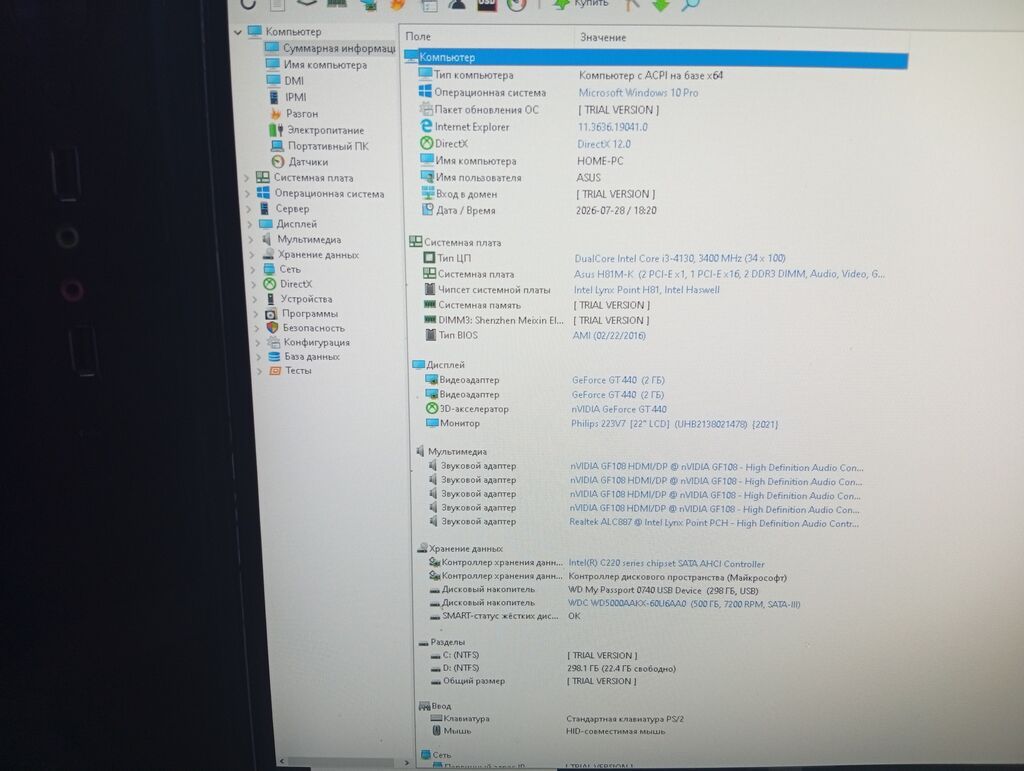This screenshot has width=1024, height=771.
Task: Click the icon beside Тесты in tree
Action: [275, 370]
